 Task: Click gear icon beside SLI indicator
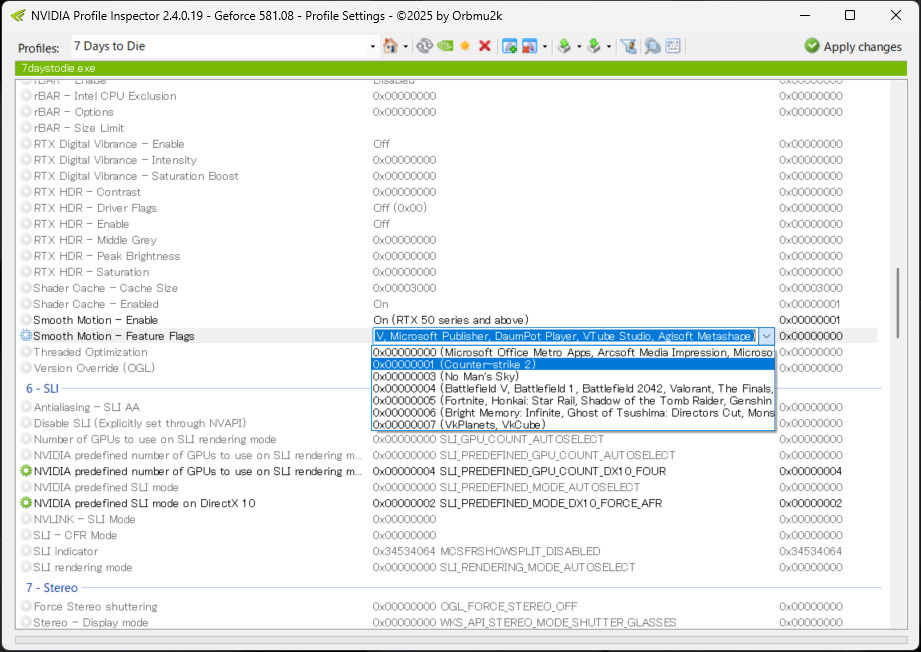(x=26, y=551)
